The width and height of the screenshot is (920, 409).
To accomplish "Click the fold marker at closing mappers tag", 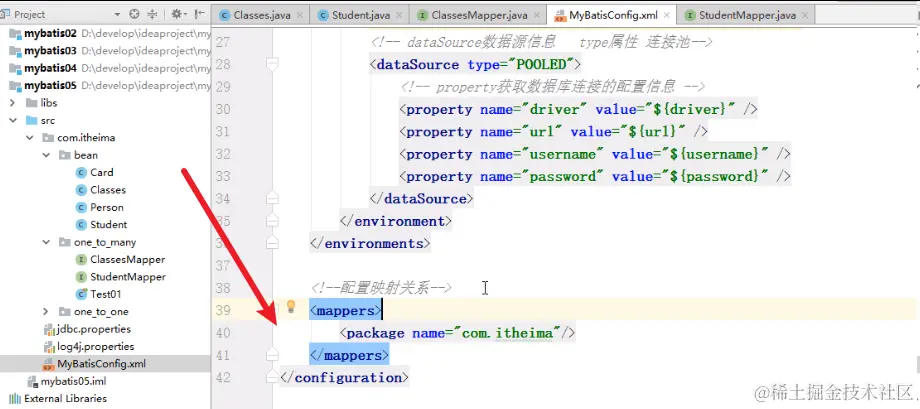I will pos(272,354).
